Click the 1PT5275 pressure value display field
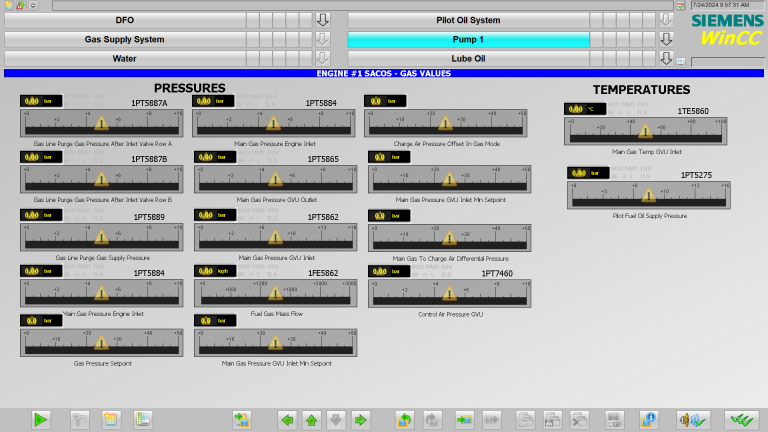The width and height of the screenshot is (768, 432). 588,173
